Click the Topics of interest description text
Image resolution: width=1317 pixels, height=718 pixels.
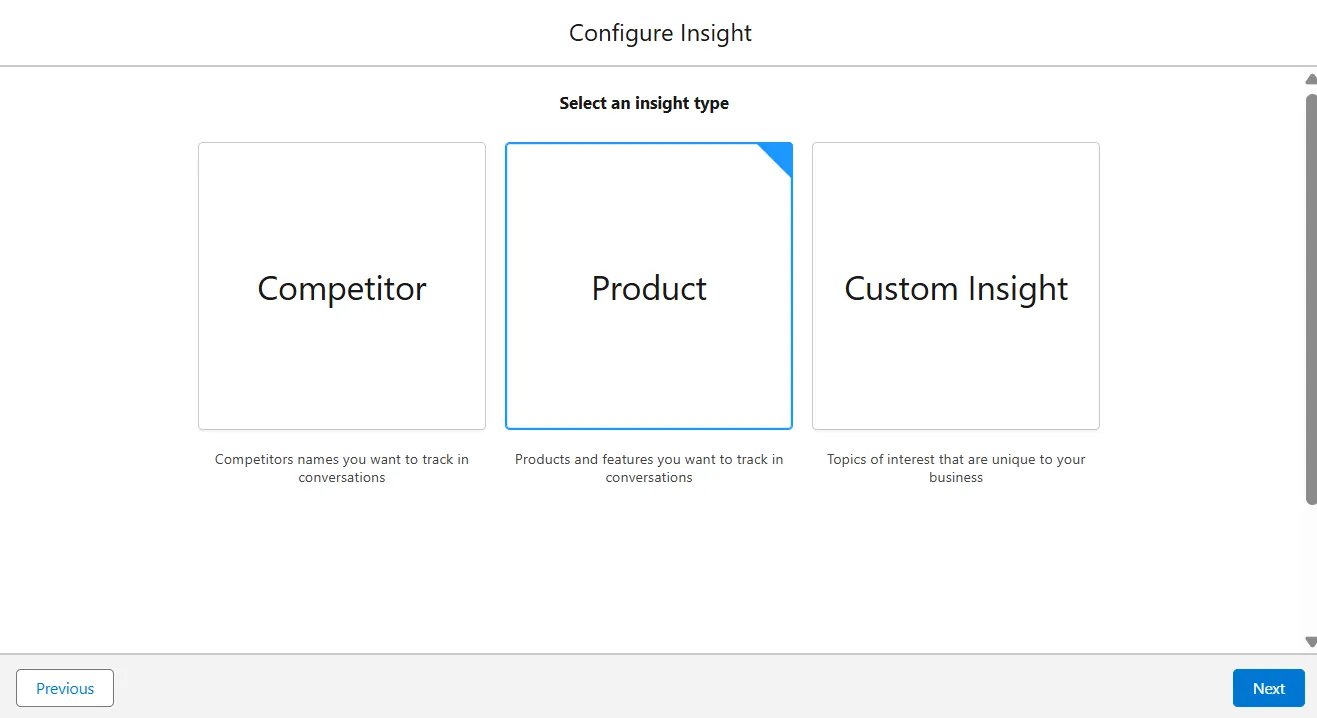pos(956,468)
